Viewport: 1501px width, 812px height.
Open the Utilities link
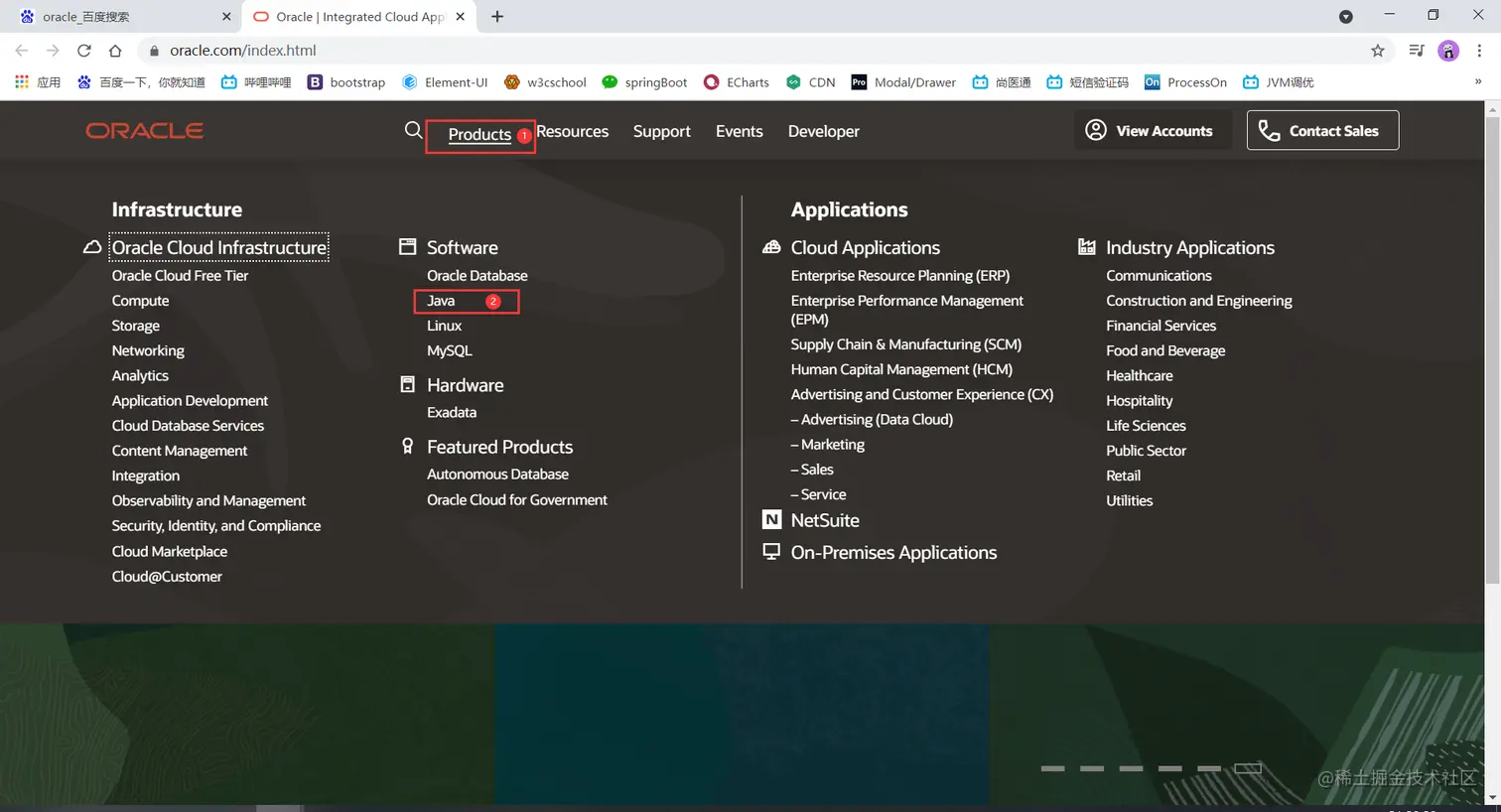1130,500
